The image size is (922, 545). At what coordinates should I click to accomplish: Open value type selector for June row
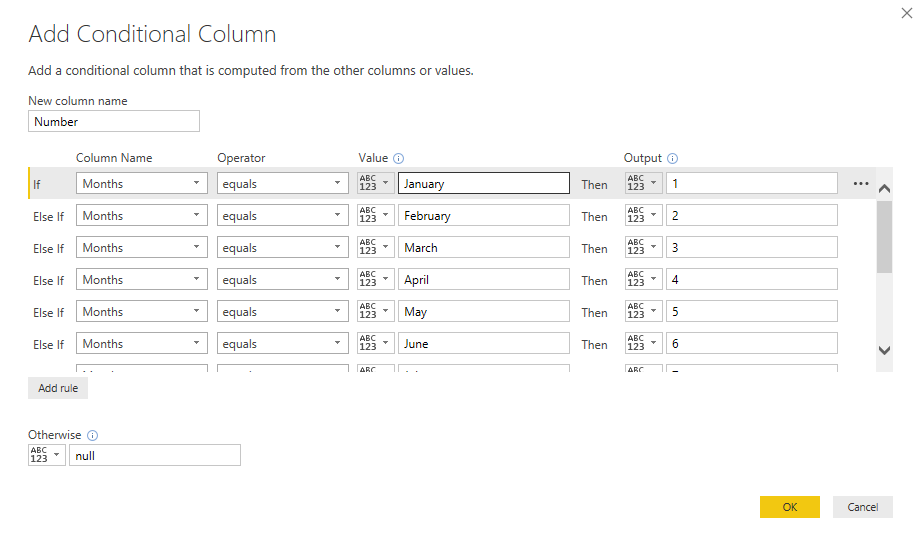[x=376, y=343]
